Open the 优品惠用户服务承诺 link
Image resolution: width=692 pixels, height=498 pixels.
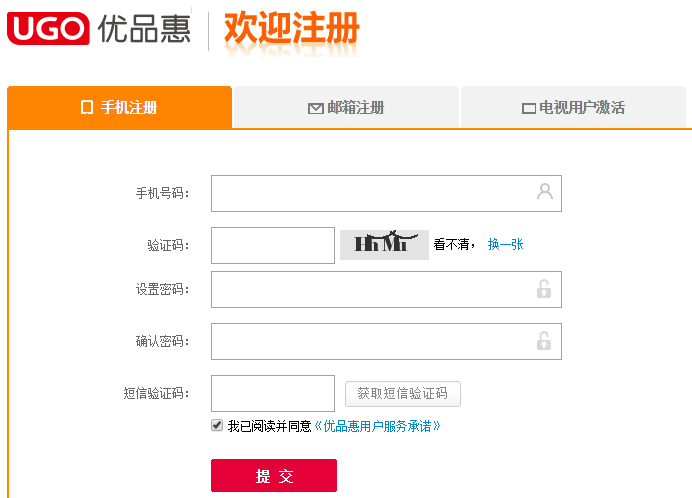click(378, 426)
